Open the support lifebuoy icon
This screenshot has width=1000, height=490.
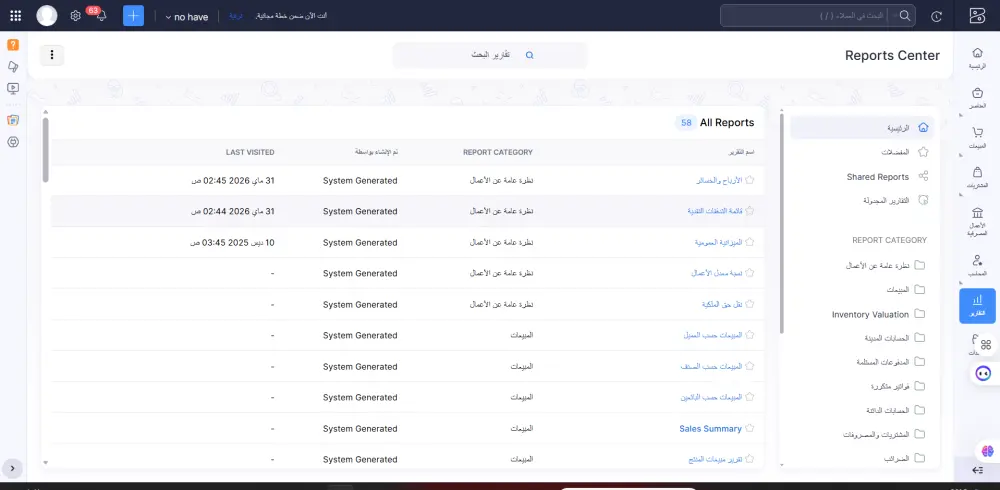(13, 142)
